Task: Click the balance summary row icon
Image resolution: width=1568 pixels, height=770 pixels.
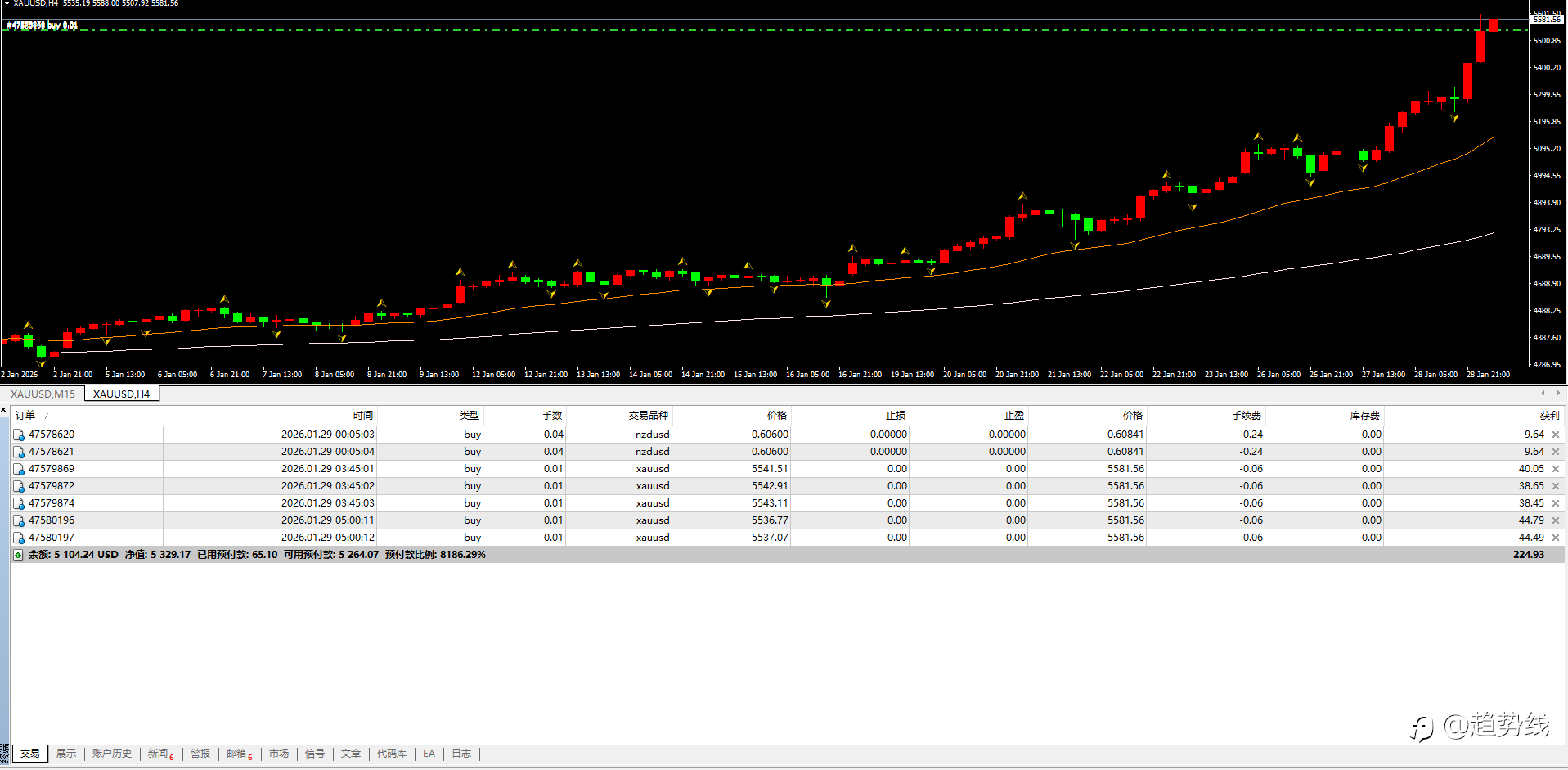Action: click(18, 555)
